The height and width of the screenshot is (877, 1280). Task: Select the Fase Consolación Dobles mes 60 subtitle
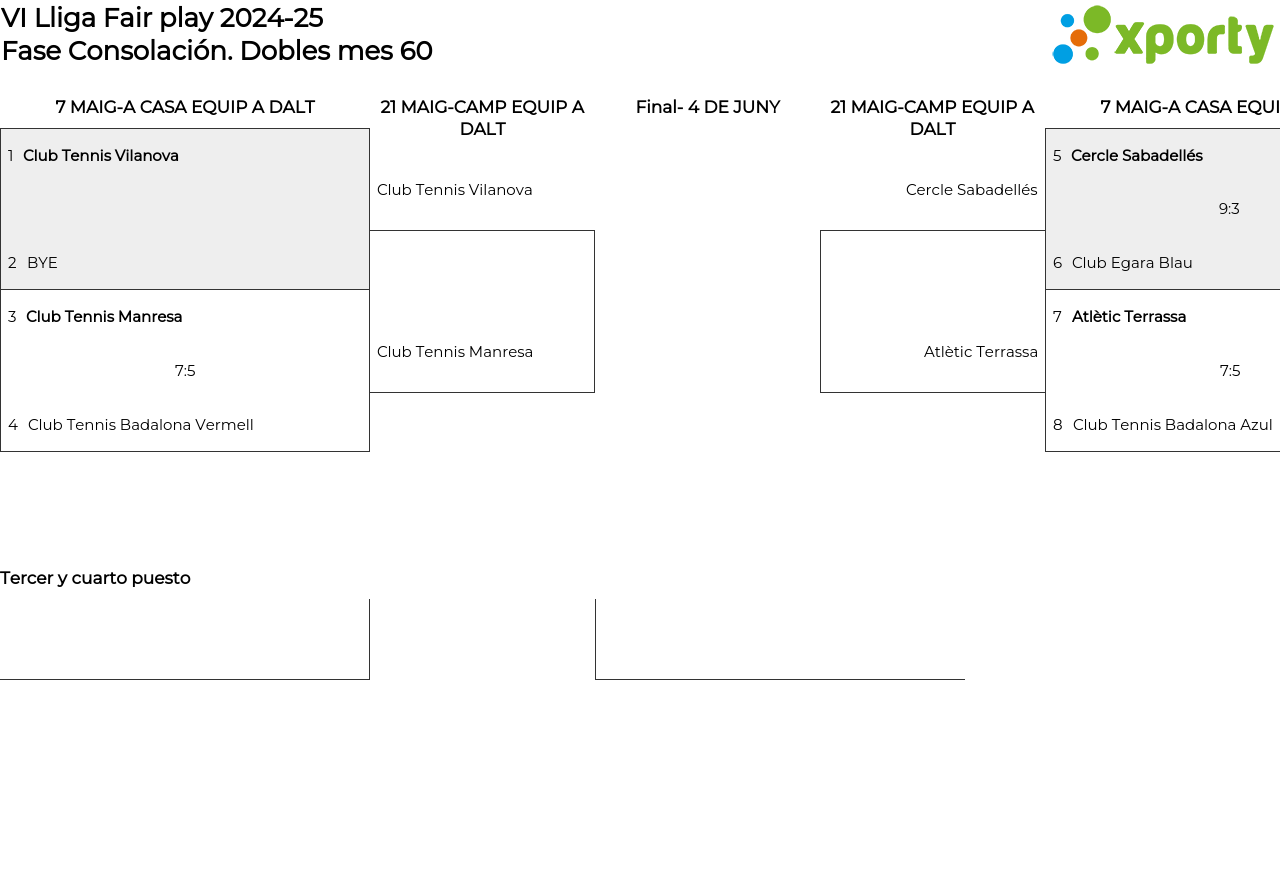click(217, 51)
